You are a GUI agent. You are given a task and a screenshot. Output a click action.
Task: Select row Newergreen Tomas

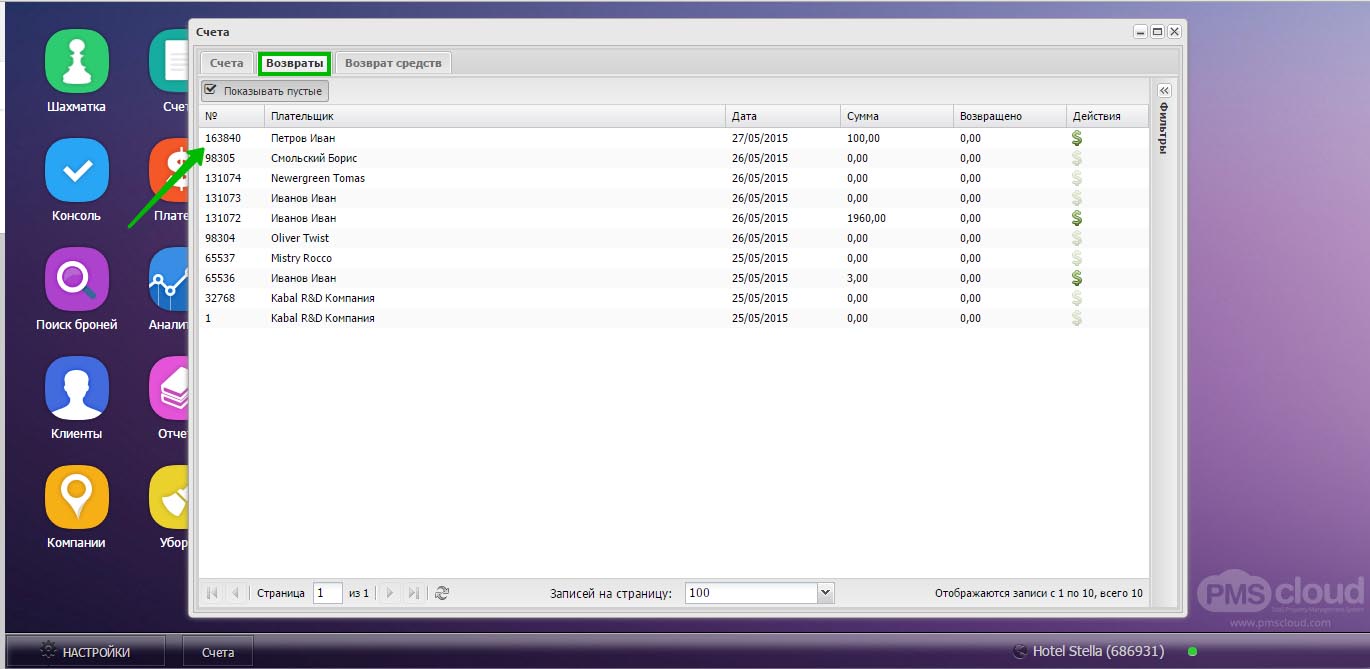tap(673, 178)
